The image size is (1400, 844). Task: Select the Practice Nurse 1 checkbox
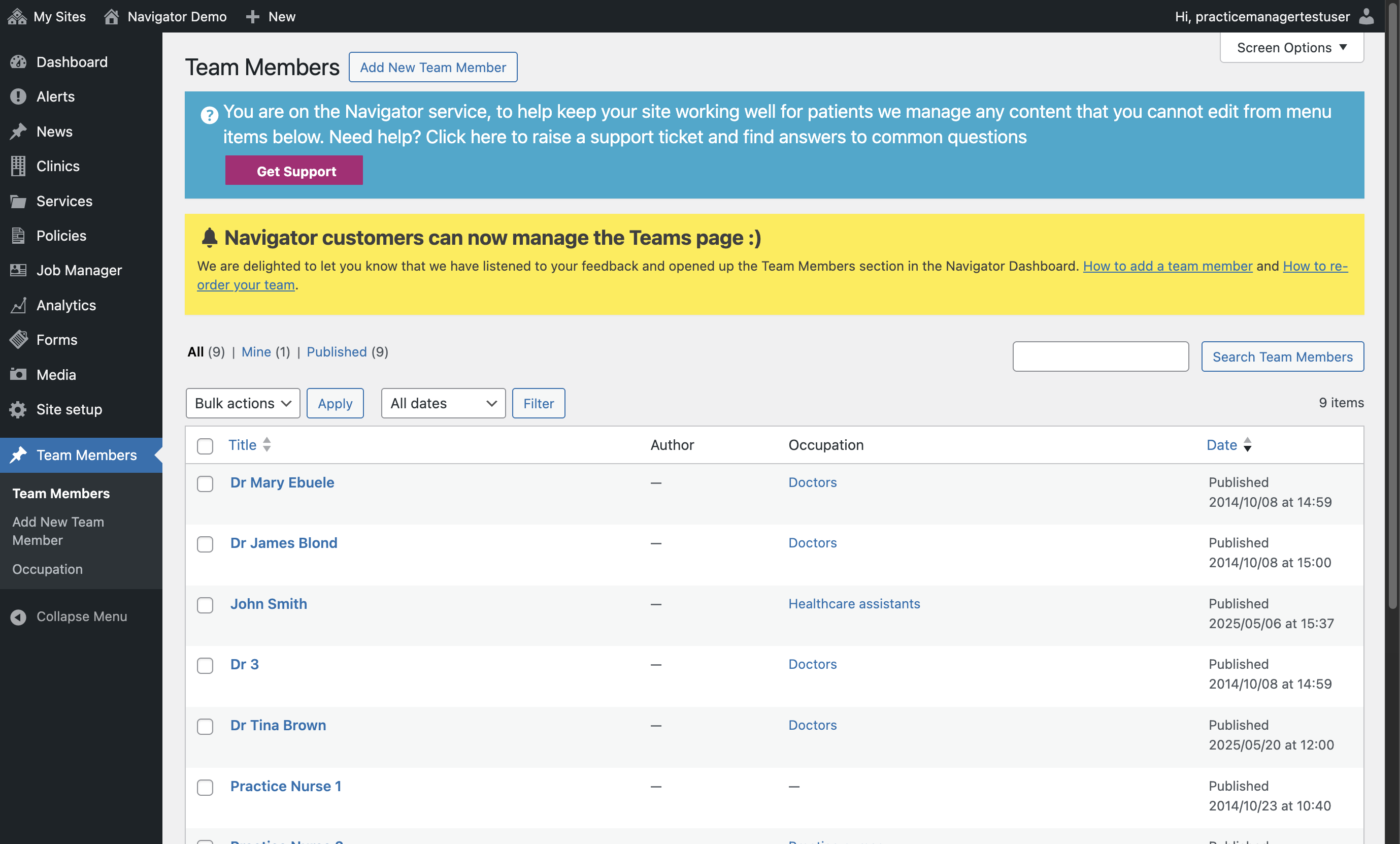pyautogui.click(x=205, y=787)
